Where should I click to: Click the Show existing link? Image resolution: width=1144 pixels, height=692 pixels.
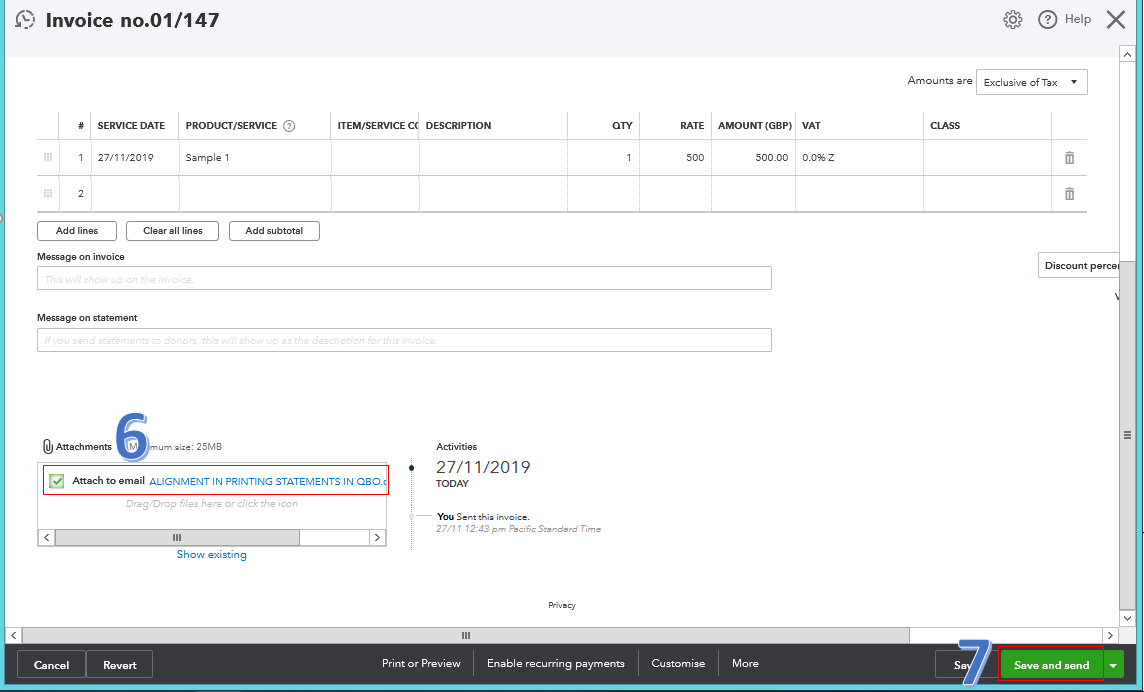[211, 554]
